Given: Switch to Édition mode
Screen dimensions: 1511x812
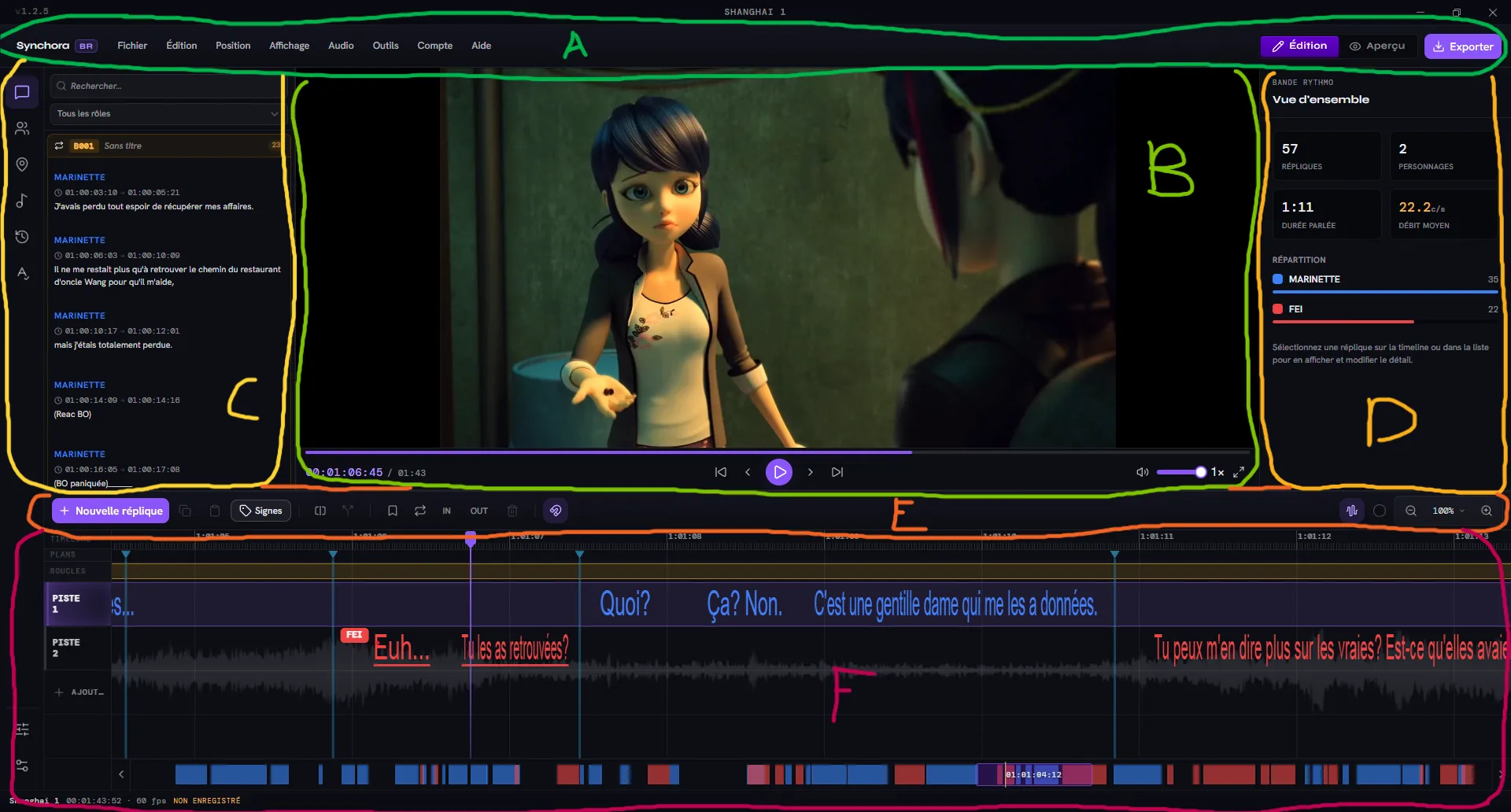Looking at the screenshot, I should [x=1299, y=46].
